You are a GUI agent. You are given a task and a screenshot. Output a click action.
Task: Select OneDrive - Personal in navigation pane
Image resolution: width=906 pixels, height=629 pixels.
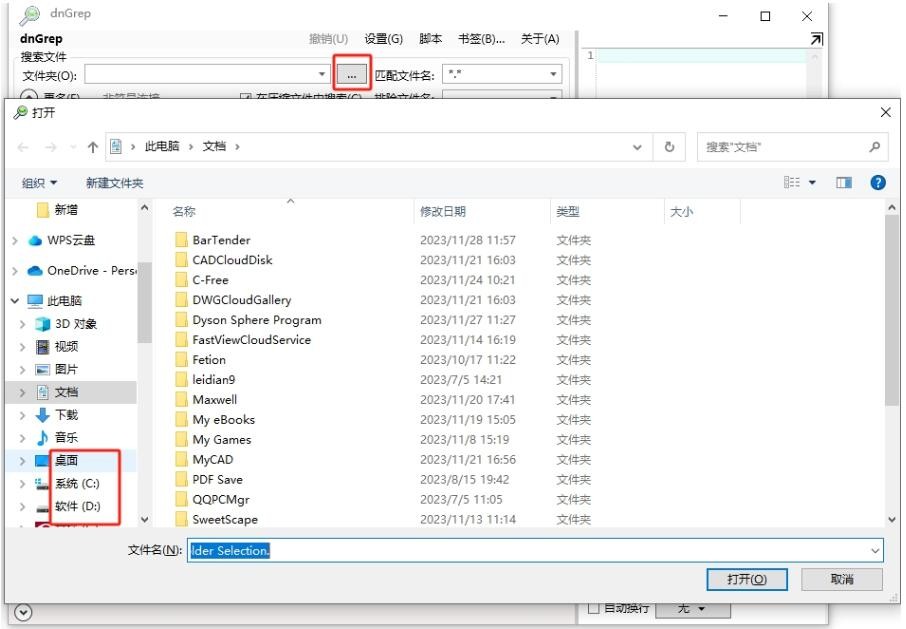pos(91,270)
